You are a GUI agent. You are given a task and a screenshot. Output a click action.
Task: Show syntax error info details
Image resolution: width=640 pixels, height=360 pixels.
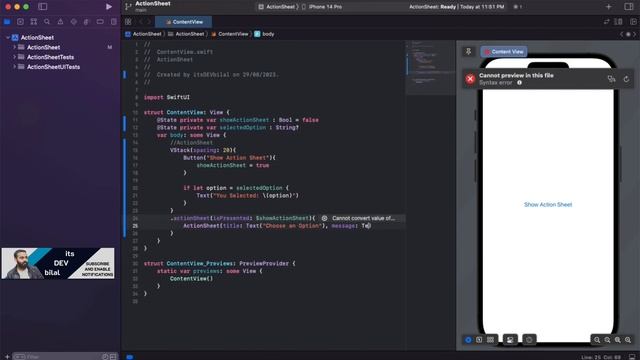pyautogui.click(x=520, y=82)
